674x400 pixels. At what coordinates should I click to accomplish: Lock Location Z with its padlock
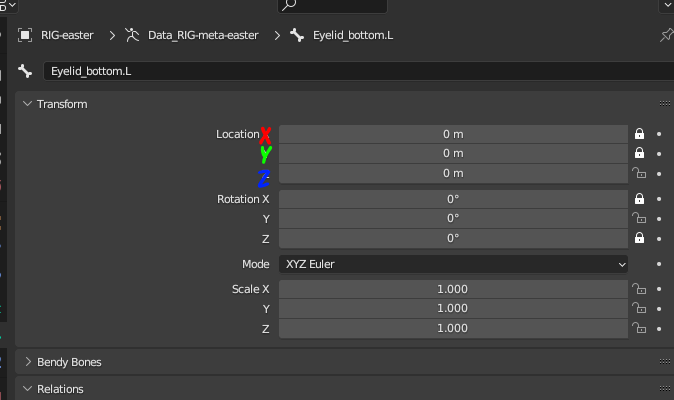pyautogui.click(x=639, y=173)
